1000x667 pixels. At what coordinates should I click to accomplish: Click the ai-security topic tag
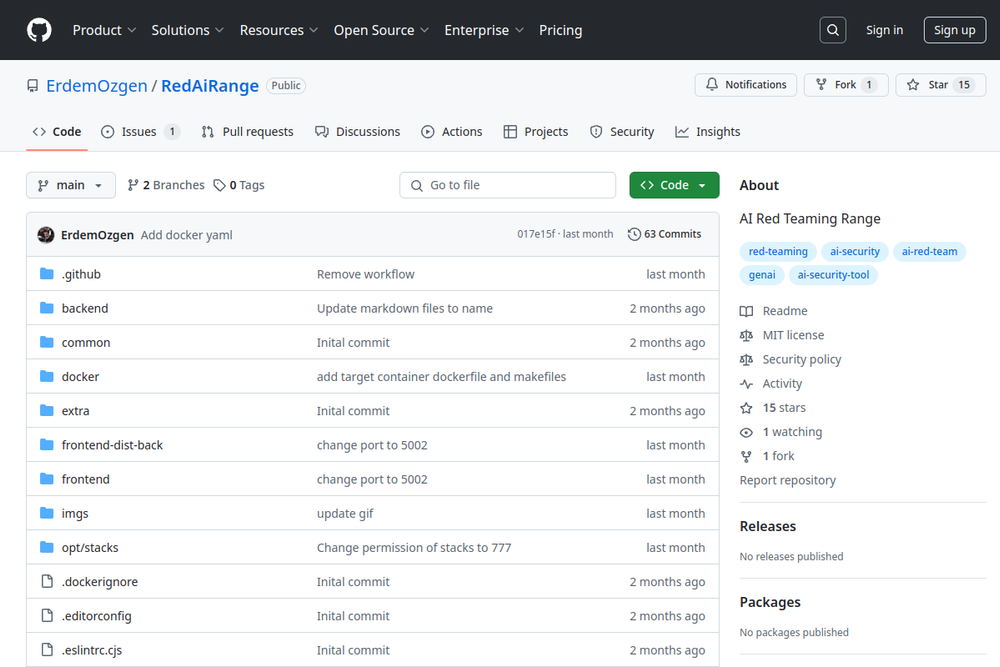coord(855,251)
